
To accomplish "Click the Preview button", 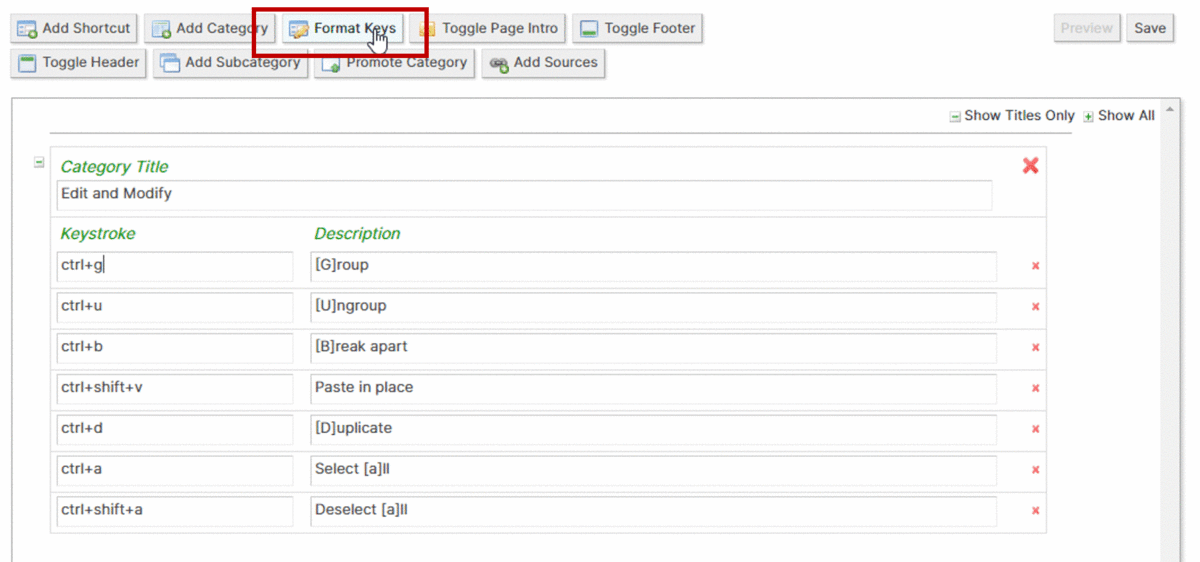I will coord(1087,28).
